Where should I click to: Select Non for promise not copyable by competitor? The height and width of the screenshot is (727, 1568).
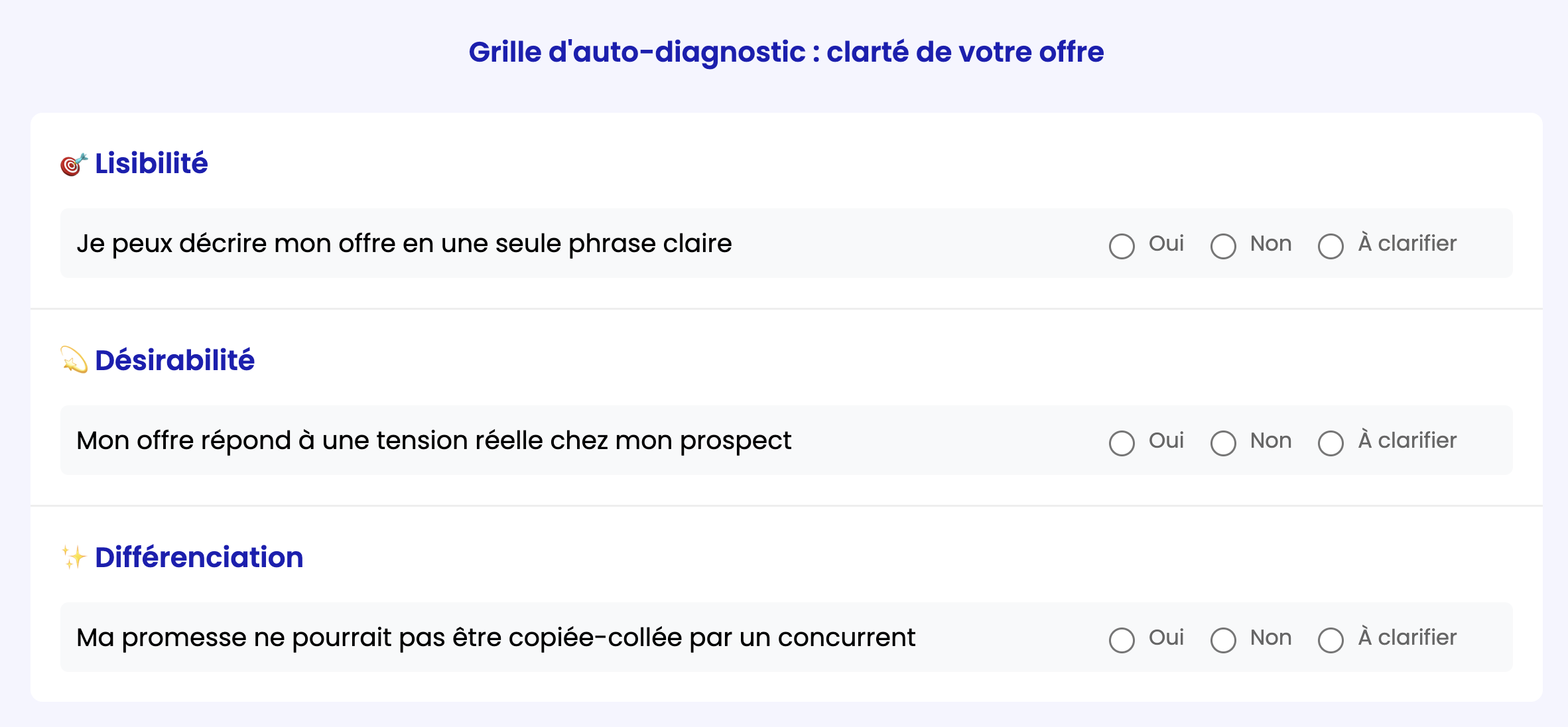[x=1223, y=640]
